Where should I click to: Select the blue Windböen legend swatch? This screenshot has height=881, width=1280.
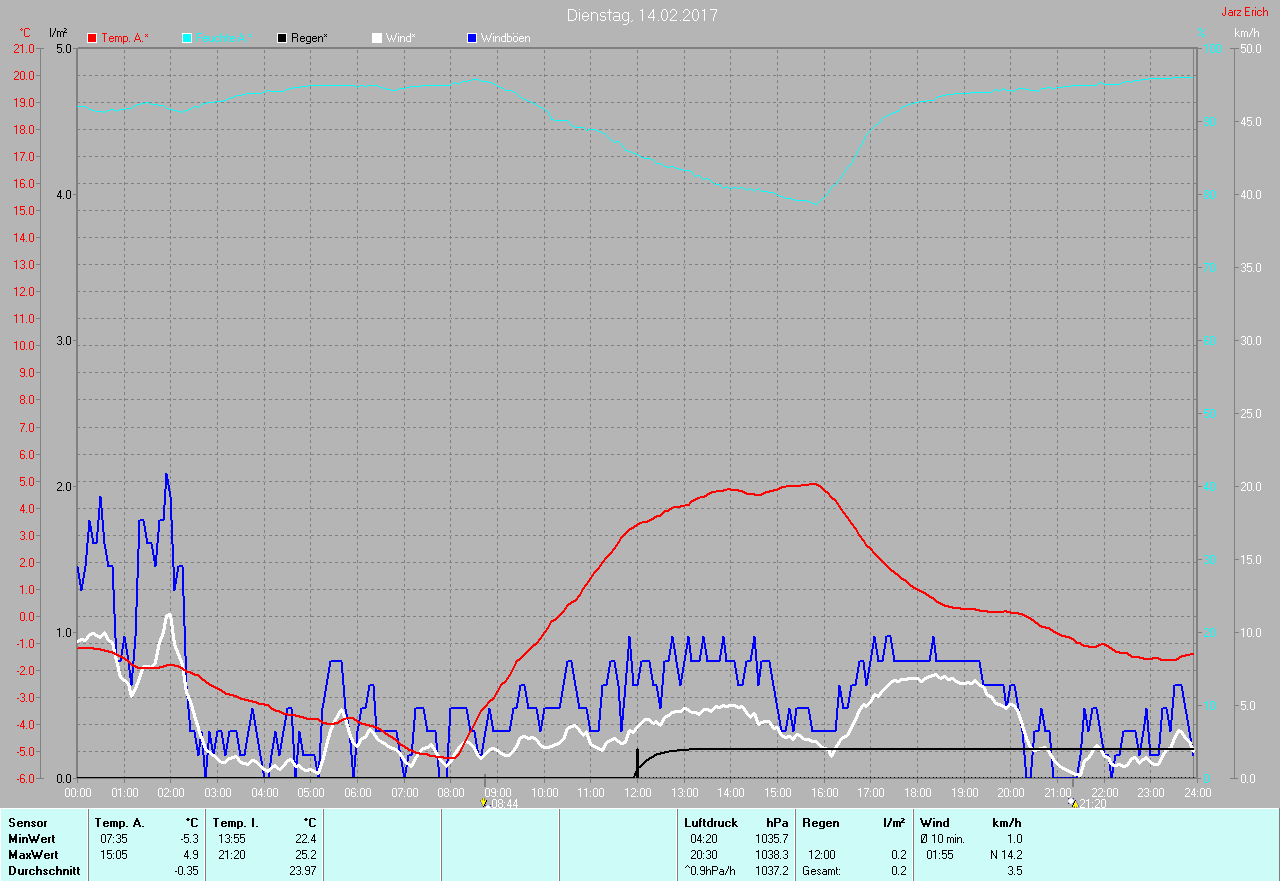tap(472, 38)
